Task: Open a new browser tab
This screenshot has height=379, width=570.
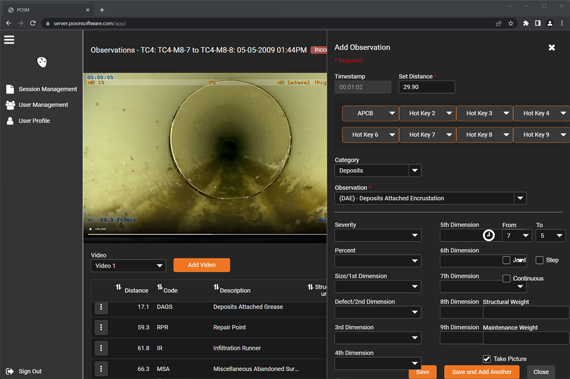Action: pos(102,10)
